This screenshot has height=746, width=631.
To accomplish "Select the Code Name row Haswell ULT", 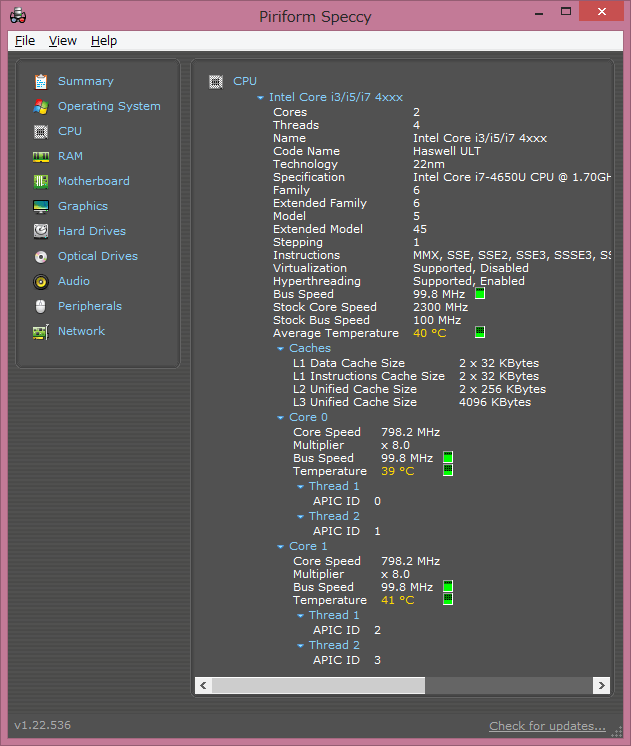I will click(377, 151).
